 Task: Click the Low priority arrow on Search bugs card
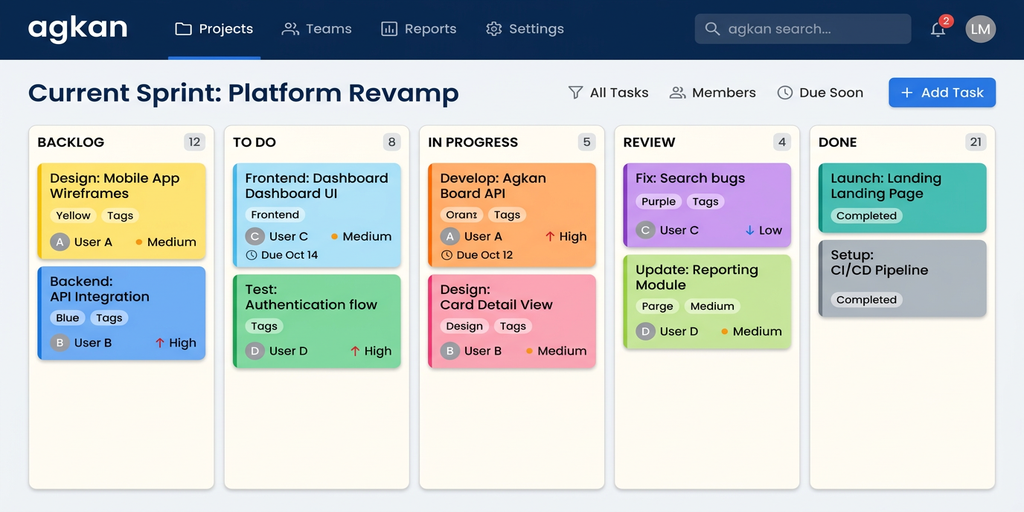pyautogui.click(x=749, y=230)
